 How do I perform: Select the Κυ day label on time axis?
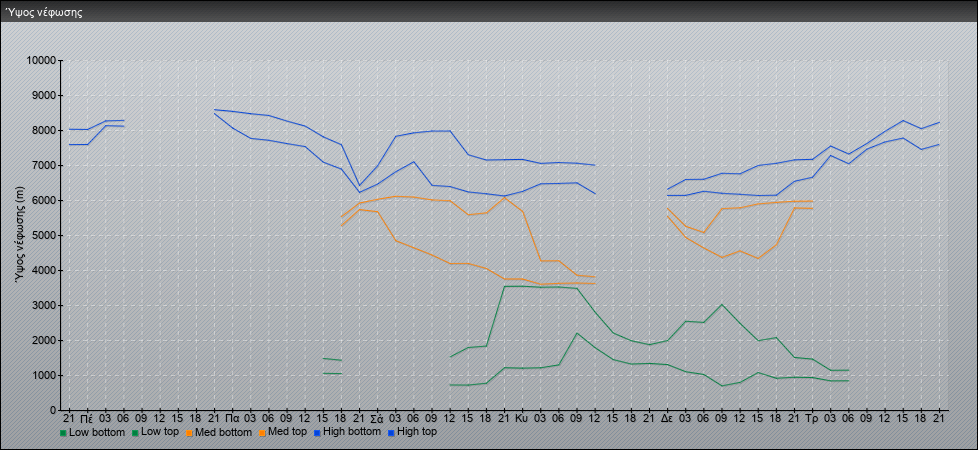point(522,417)
